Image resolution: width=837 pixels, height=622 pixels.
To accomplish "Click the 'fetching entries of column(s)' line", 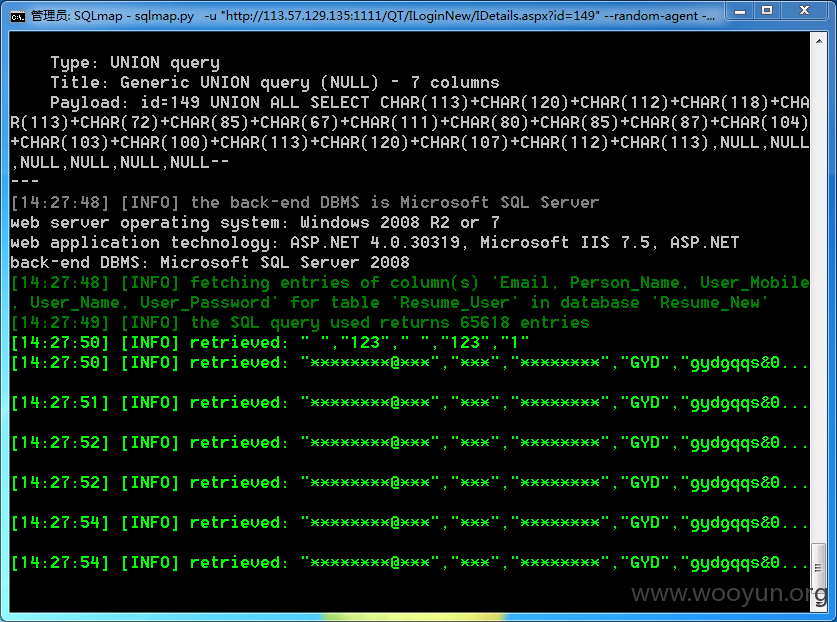I will 410,283.
